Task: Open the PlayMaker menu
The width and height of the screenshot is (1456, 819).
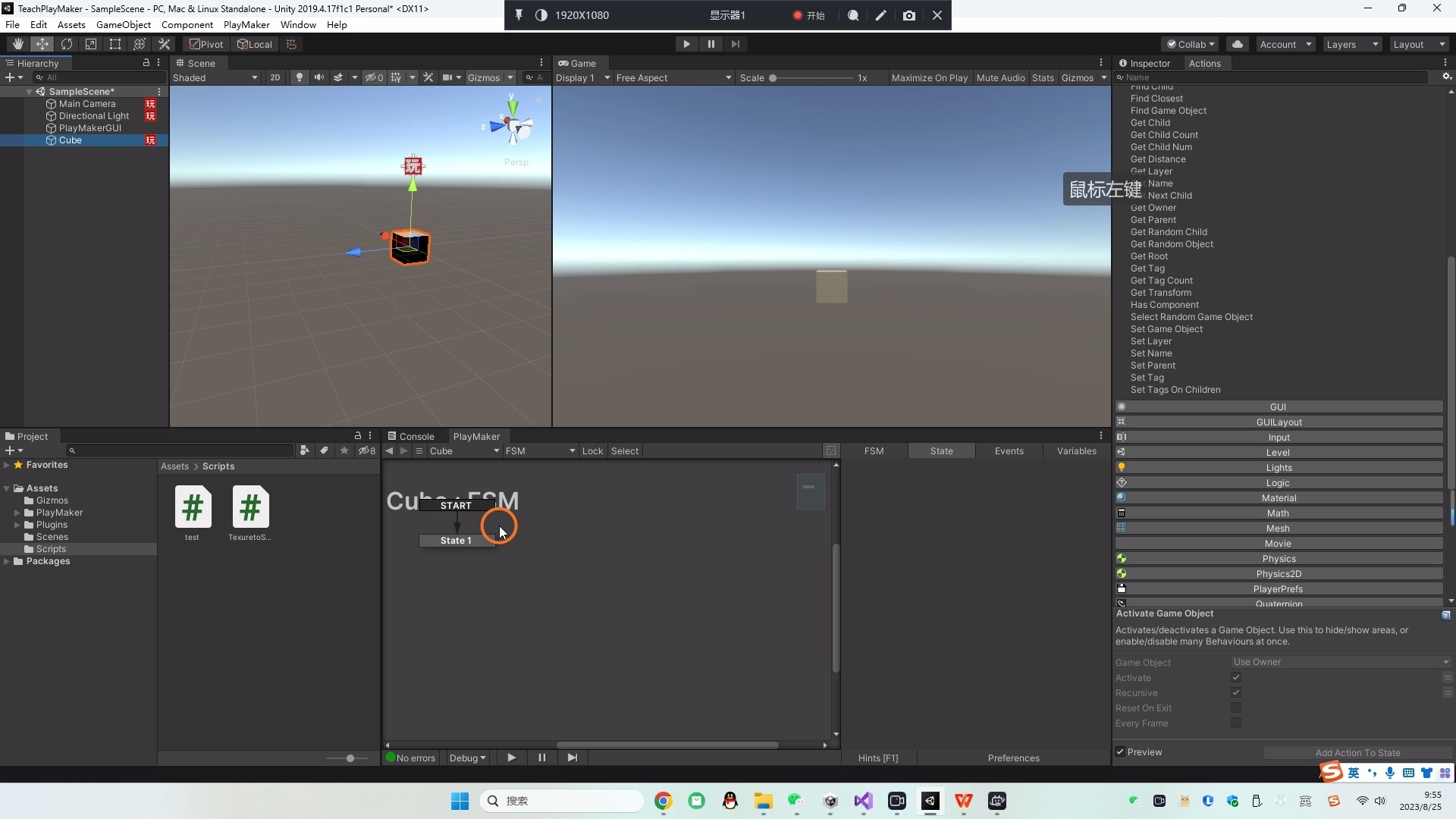Action: click(x=246, y=24)
